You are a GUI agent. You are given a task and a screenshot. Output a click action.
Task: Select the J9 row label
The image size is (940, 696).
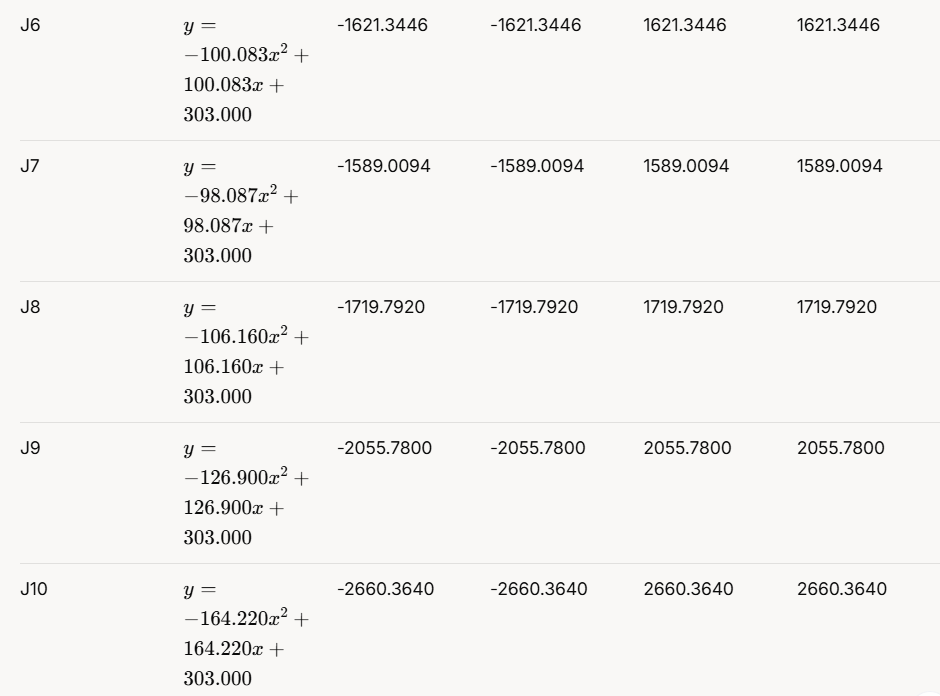(30, 448)
